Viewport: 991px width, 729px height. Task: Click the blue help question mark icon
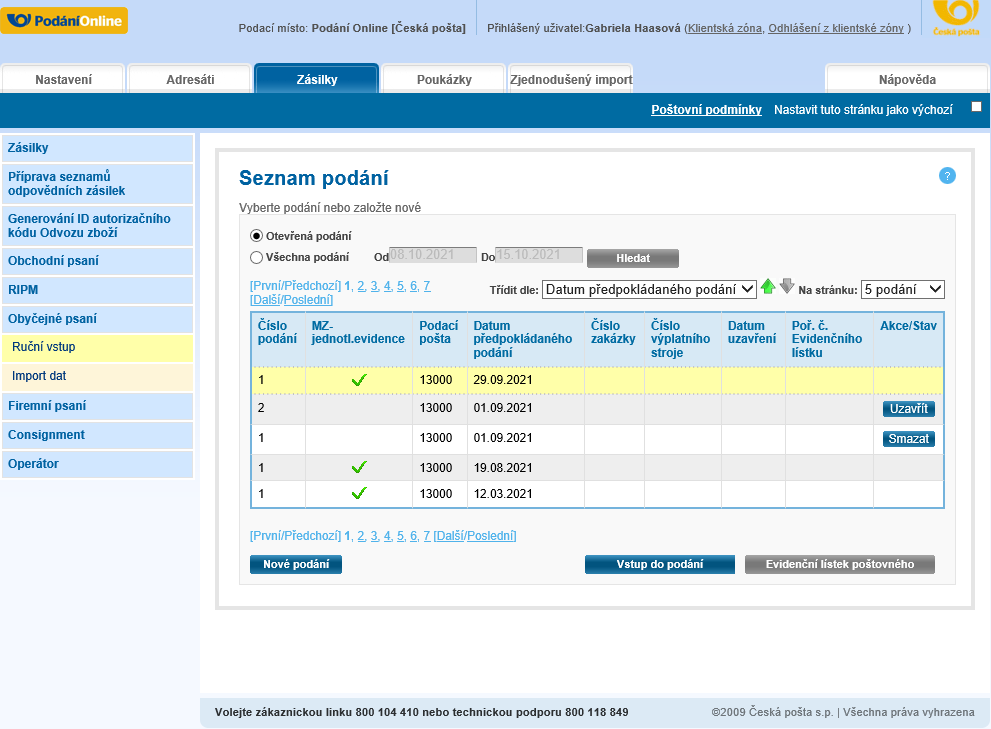pyautogui.click(x=947, y=176)
